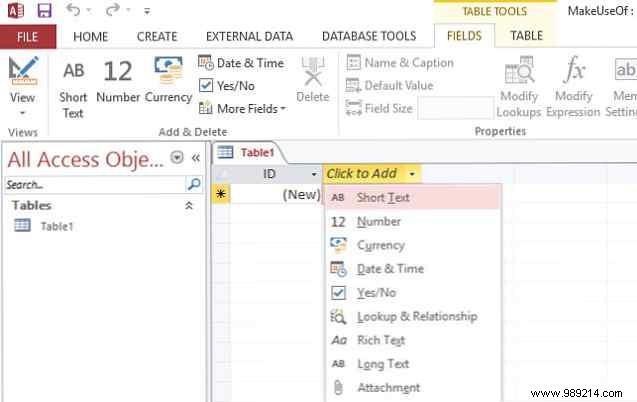Click the select-all corner of the datasheet
The width and height of the screenshot is (637, 402).
[222, 174]
